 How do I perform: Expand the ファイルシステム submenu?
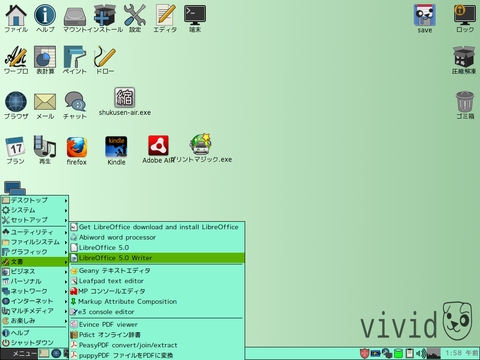(35, 242)
